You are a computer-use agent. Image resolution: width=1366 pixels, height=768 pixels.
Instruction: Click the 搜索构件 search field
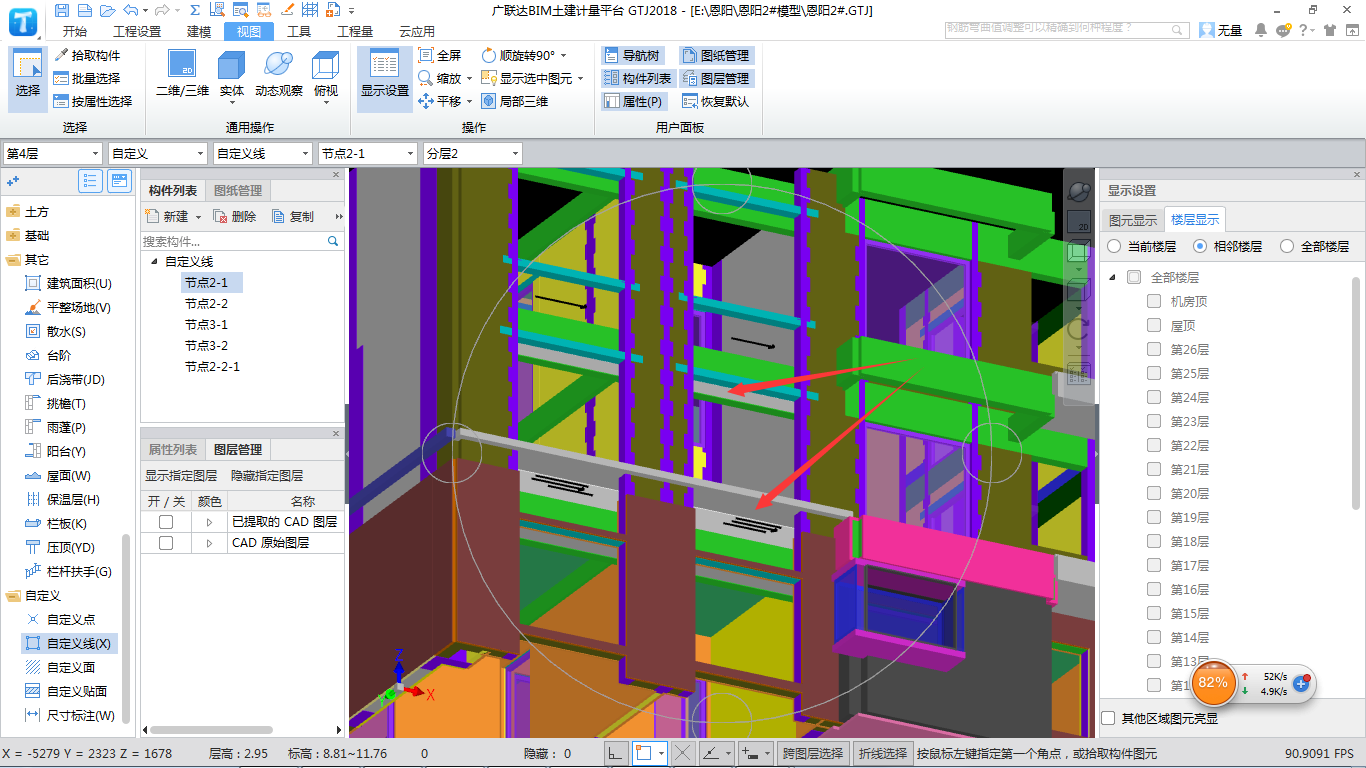tap(234, 241)
